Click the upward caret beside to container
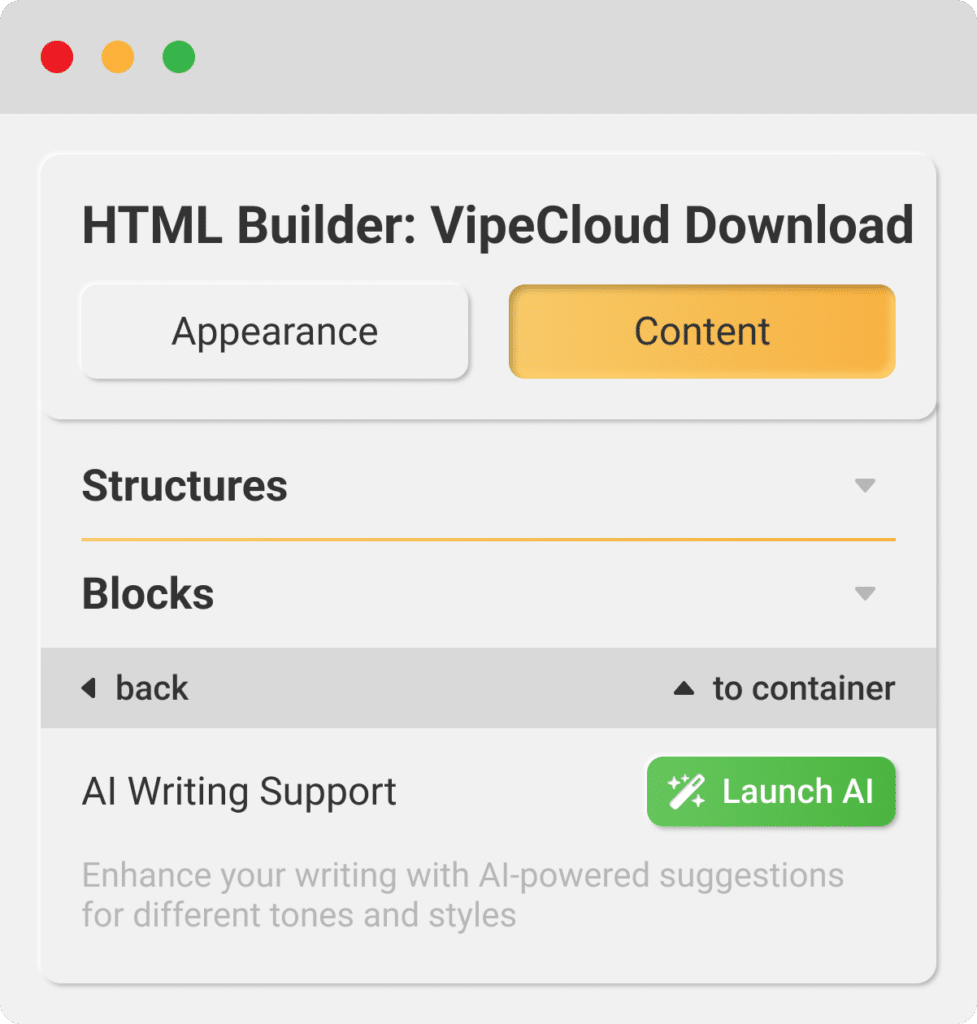This screenshot has height=1024, width=977. (684, 688)
